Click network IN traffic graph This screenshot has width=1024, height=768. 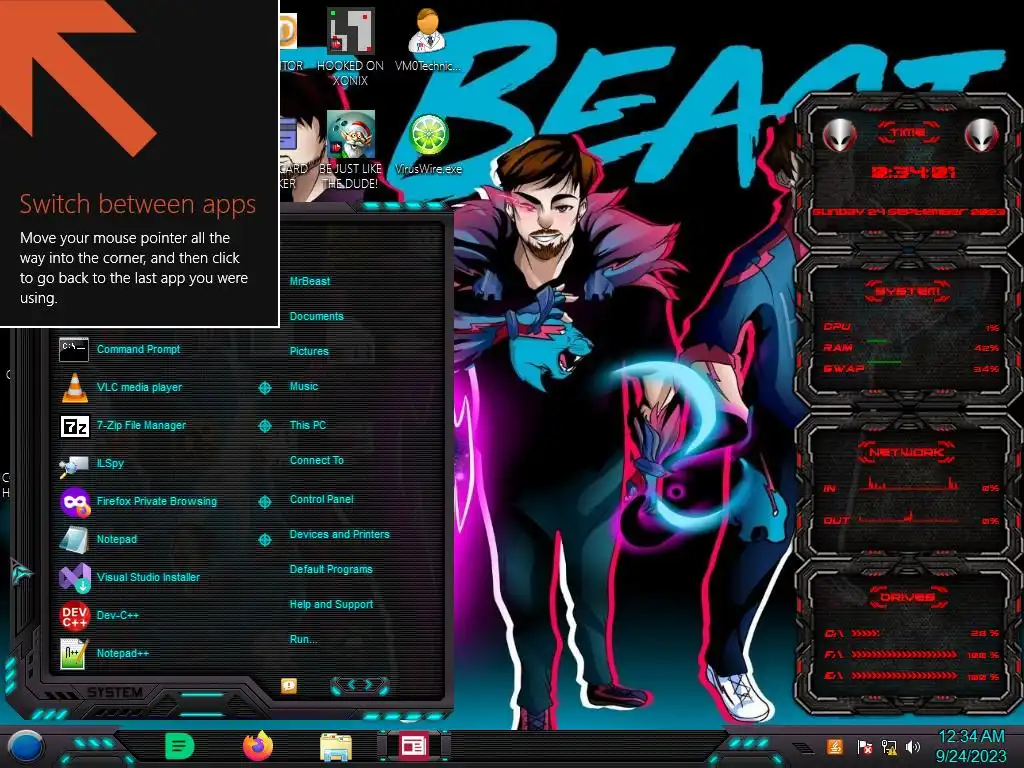[x=908, y=485]
